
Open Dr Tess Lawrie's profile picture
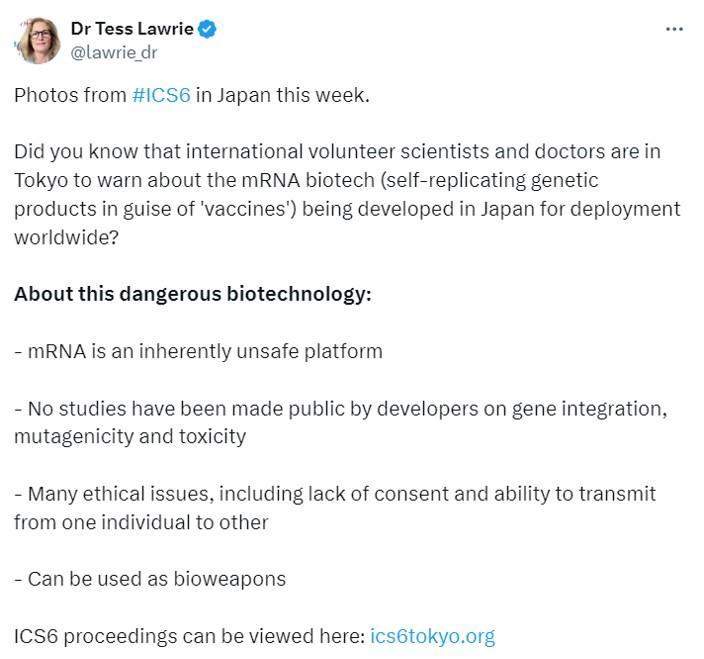click(x=37, y=40)
